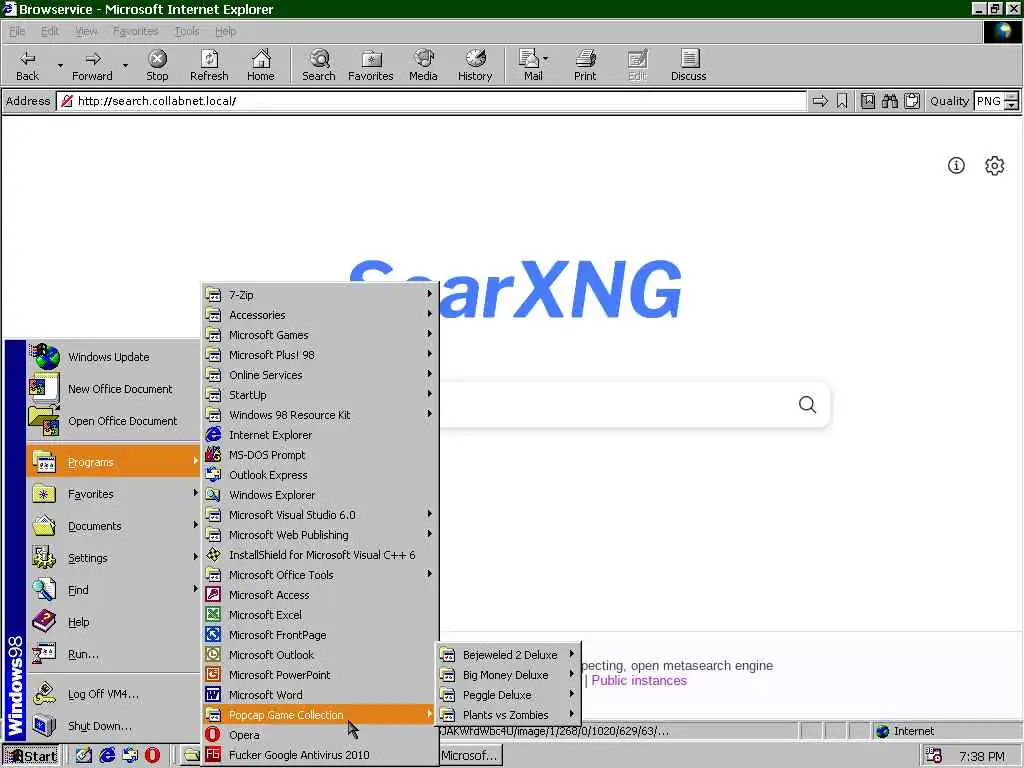Click the binoculars find icon
Image resolution: width=1024 pixels, height=768 pixels.
pos(889,101)
